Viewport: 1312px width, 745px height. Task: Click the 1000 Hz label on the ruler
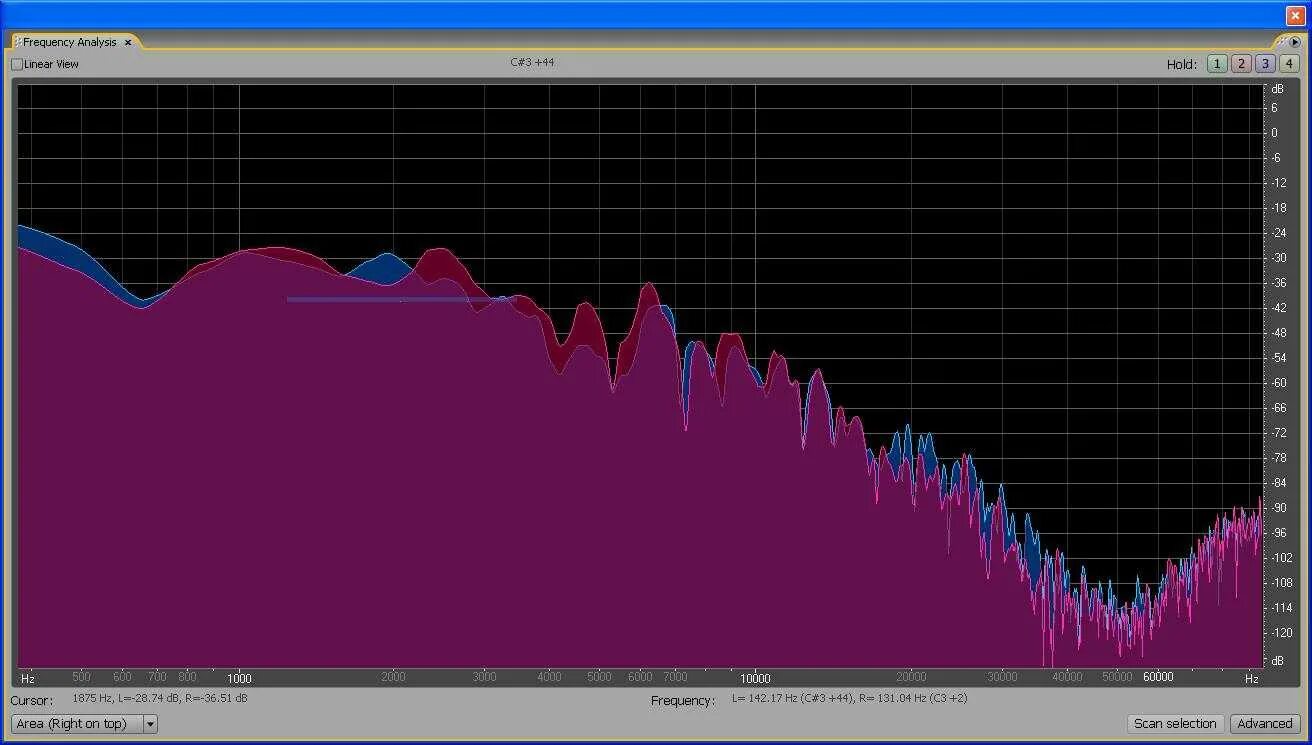(239, 677)
